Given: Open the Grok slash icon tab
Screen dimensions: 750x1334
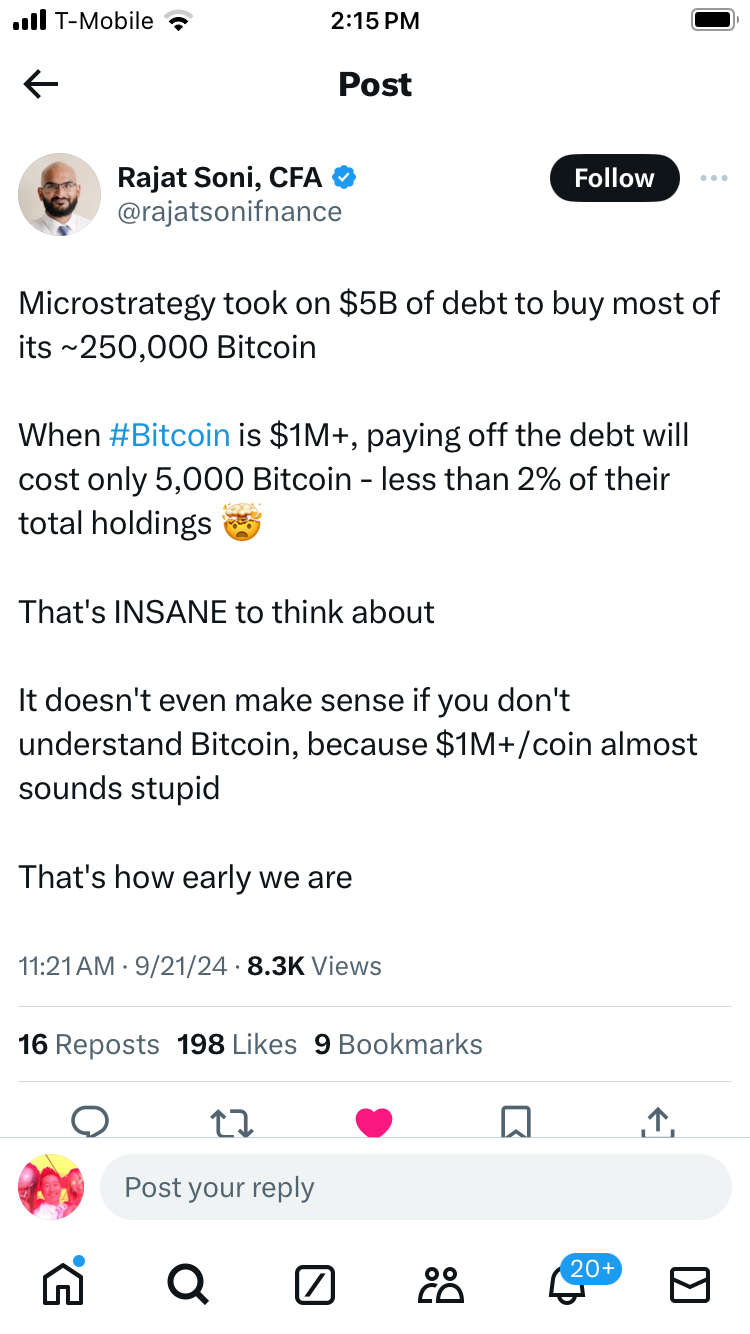Looking at the screenshot, I should point(314,1284).
